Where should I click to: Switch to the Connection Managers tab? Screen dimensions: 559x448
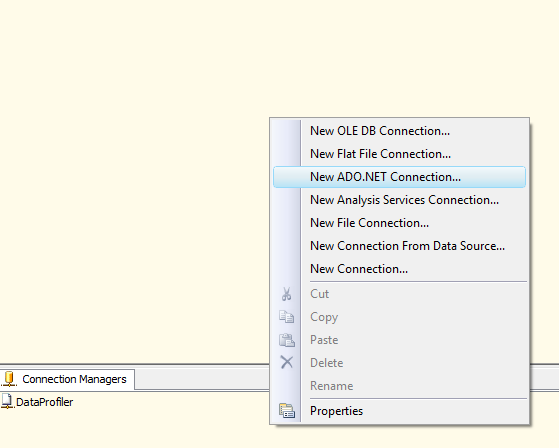click(67, 379)
